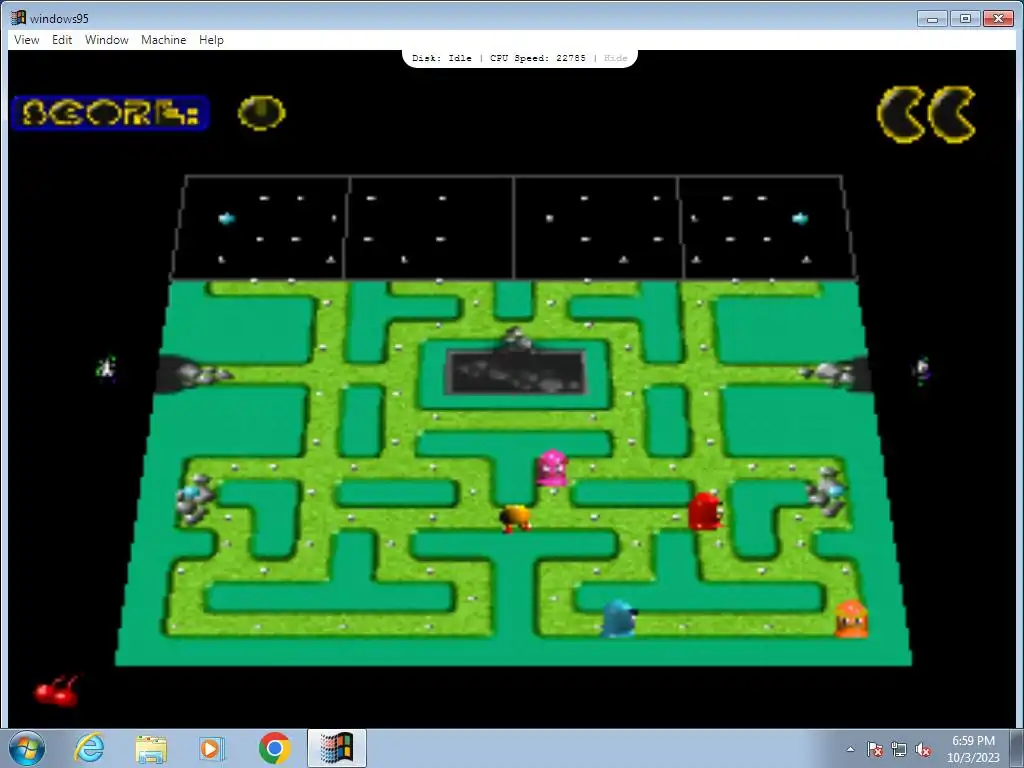Close the windows95 window

[x=998, y=18]
